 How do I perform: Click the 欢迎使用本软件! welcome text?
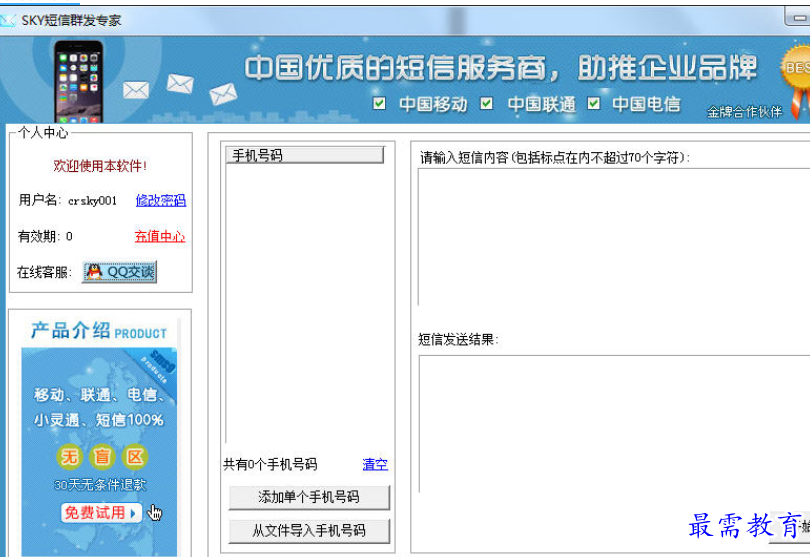[100, 166]
